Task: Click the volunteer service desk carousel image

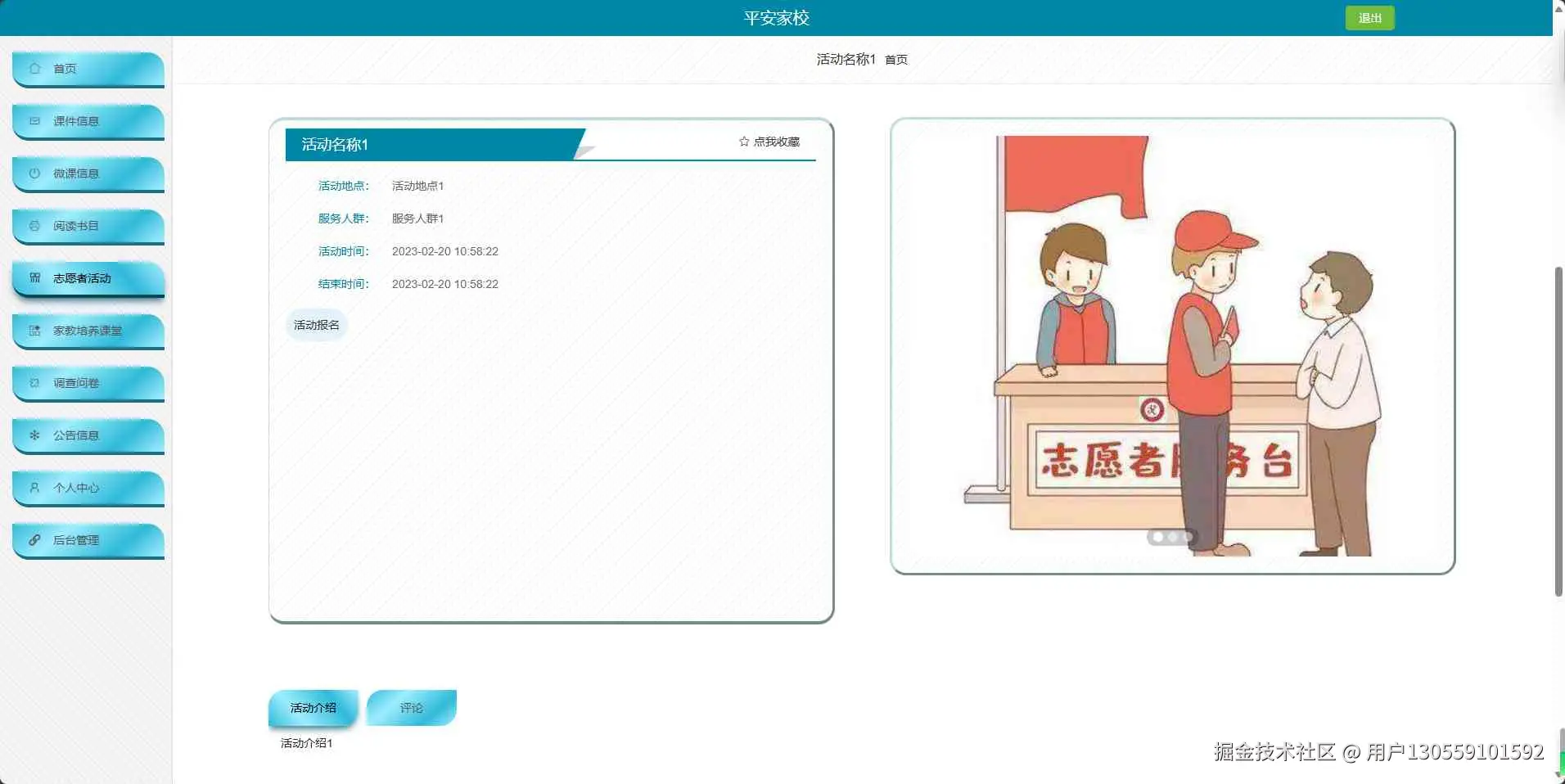Action: pyautogui.click(x=1173, y=344)
